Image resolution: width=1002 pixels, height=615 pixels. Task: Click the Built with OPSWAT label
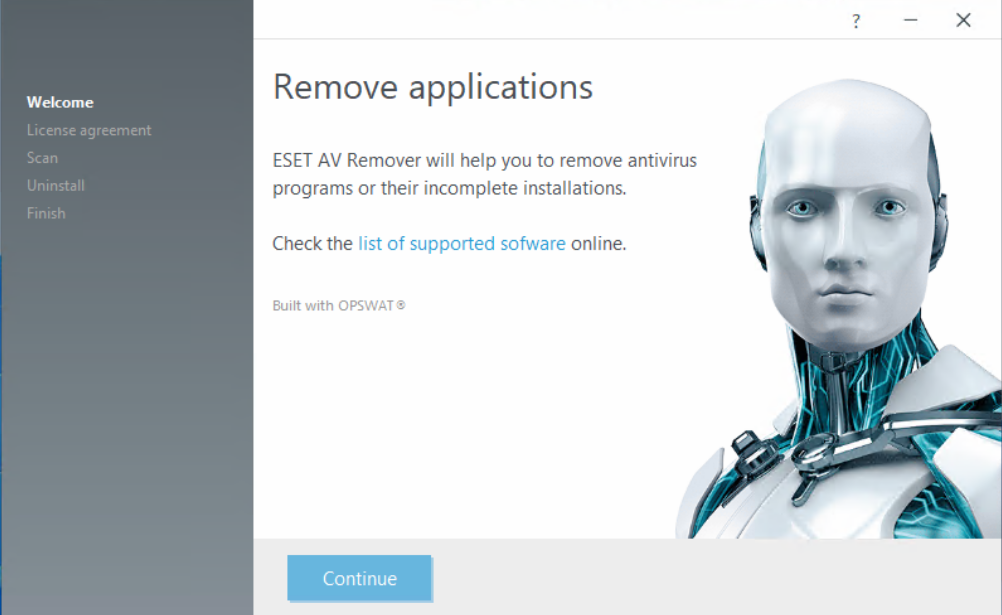tap(339, 305)
